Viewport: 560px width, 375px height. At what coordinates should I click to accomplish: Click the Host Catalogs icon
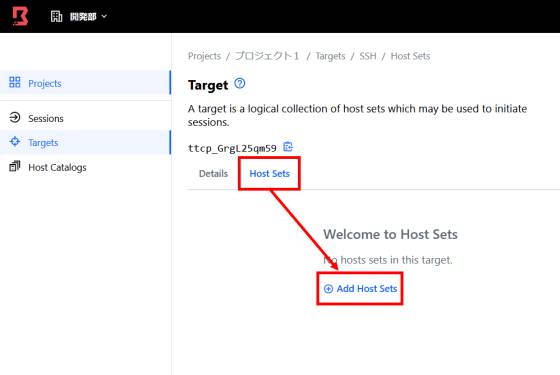coord(15,166)
